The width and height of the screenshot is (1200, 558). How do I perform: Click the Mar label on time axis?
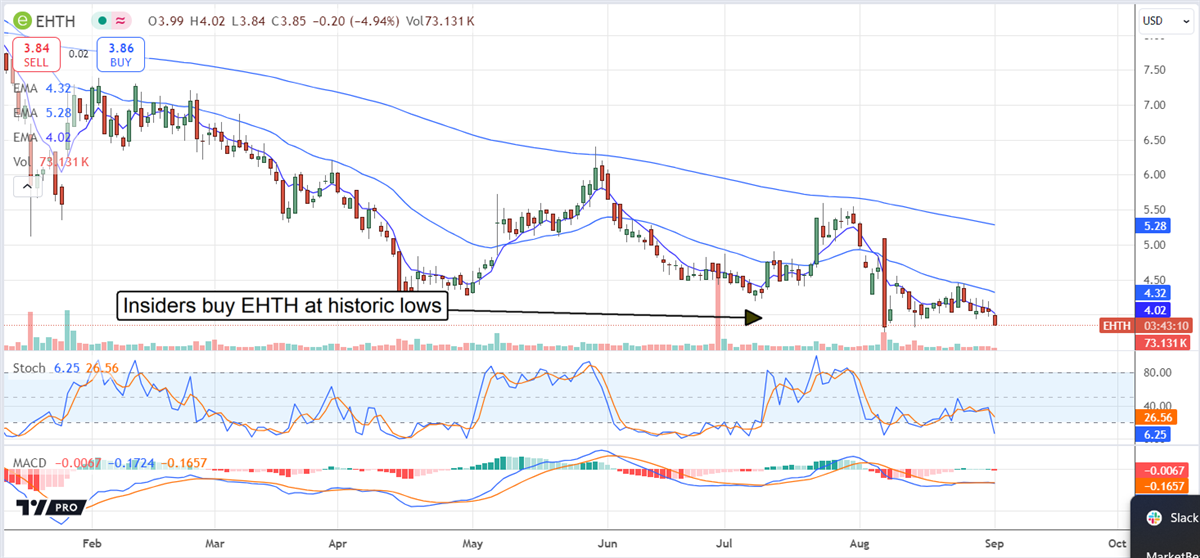(x=217, y=545)
